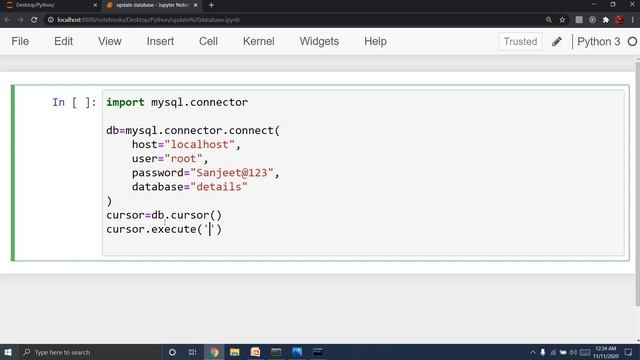Viewport: 640px width, 360px height.
Task: Click the zoom magnifier icon in address bar
Action: [549, 20]
